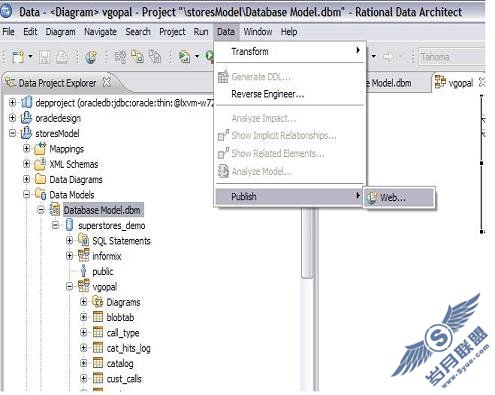The width and height of the screenshot is (495, 395).
Task: Open the Navigate menu
Action: pyautogui.click(x=100, y=32)
